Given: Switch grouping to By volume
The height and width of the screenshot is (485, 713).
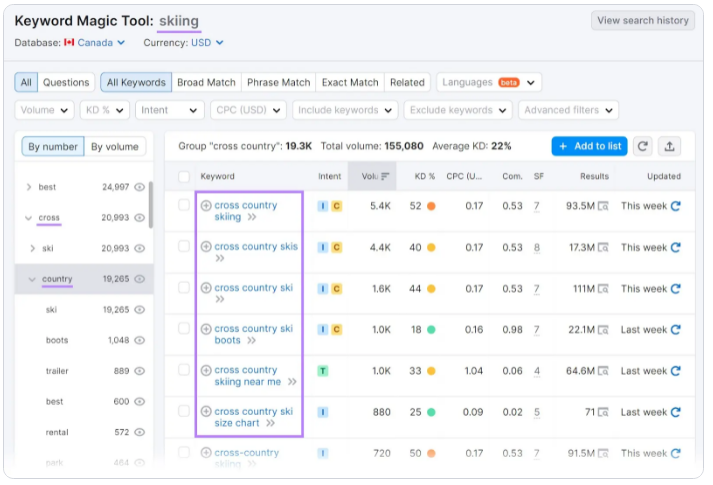Looking at the screenshot, I should pos(115,146).
